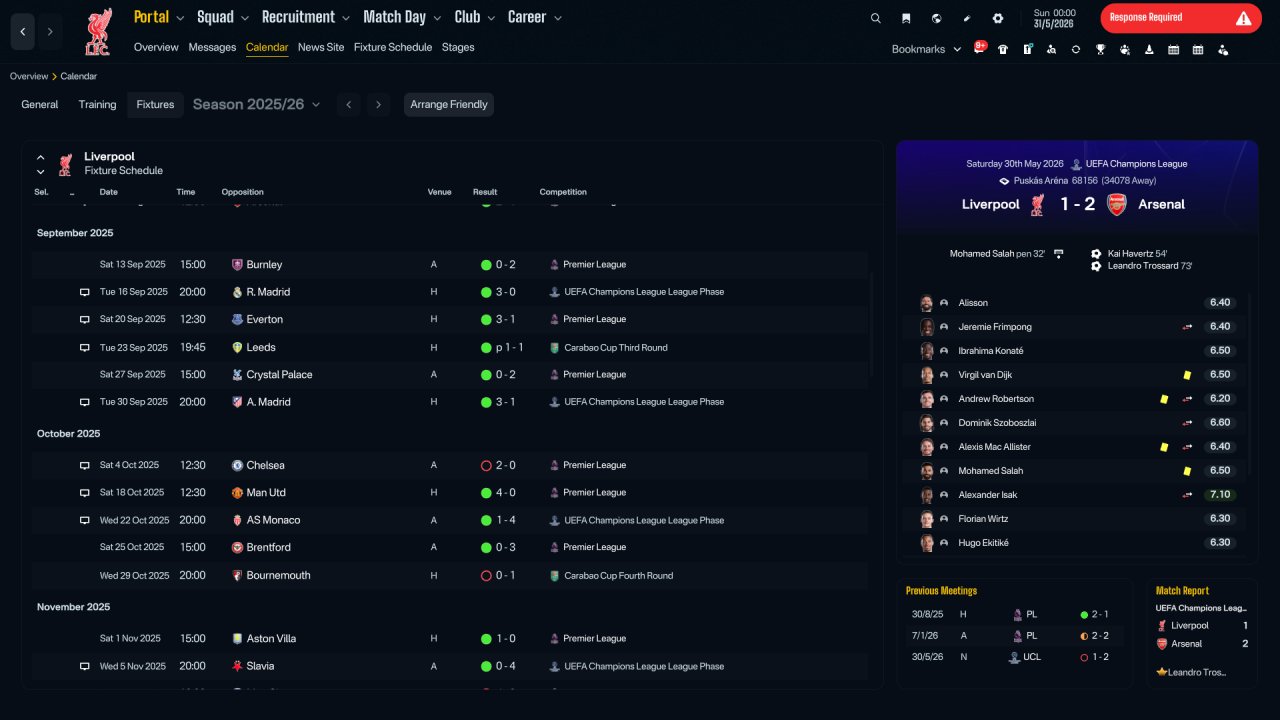Screen dimensions: 1280x720
Task: Select the Crystal Palace fixture row
Action: 450,375
